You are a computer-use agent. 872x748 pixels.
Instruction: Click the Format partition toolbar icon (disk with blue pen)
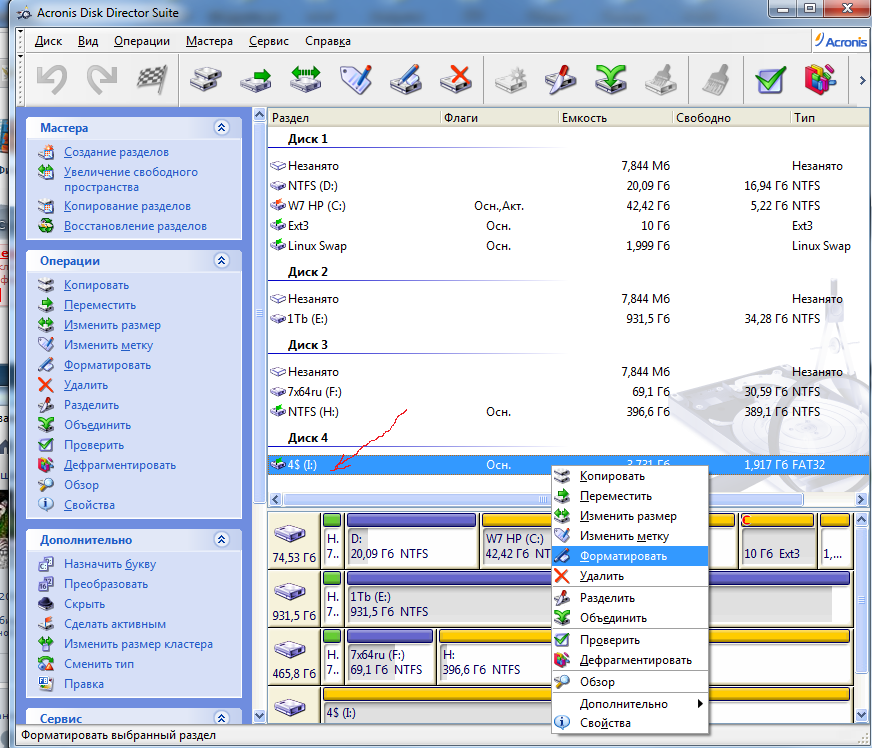pyautogui.click(x=405, y=80)
